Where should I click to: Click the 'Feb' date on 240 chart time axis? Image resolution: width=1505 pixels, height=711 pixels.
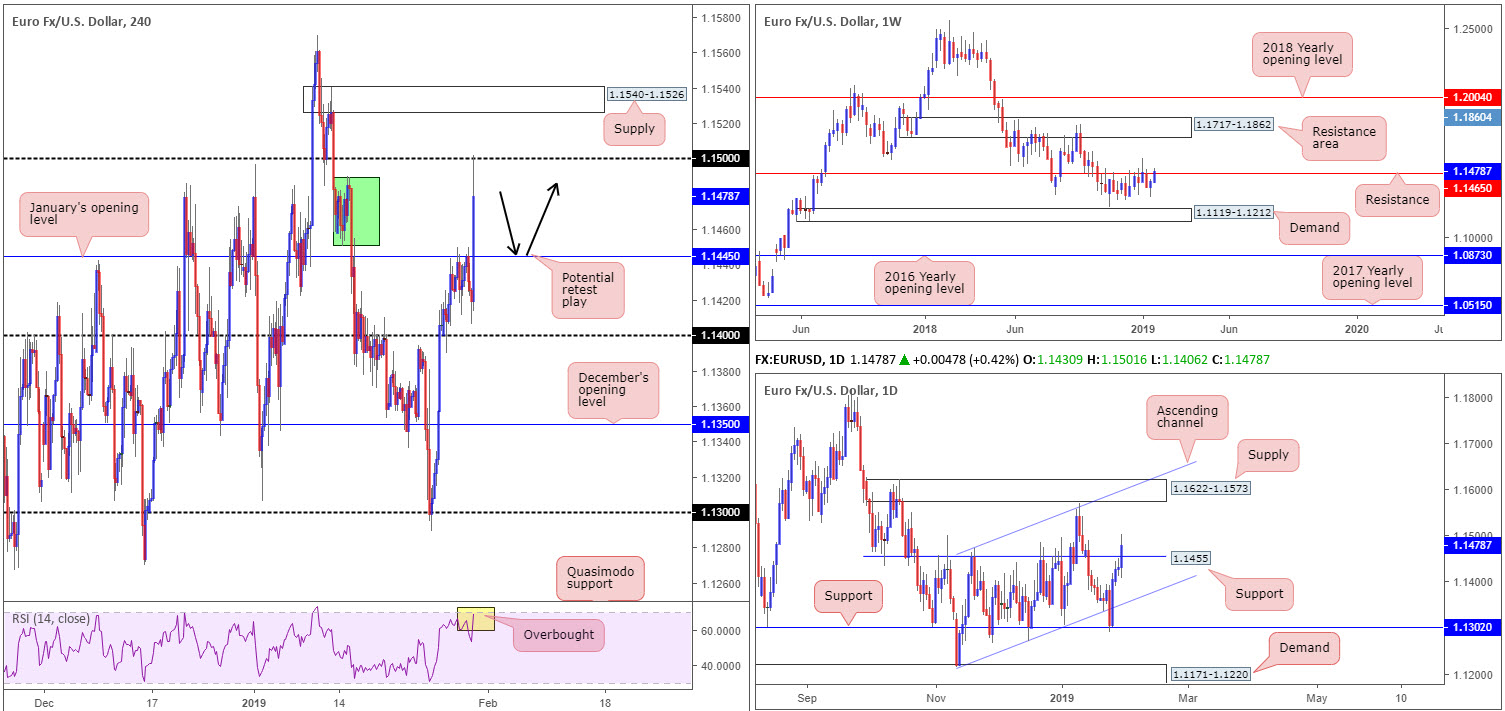487,701
